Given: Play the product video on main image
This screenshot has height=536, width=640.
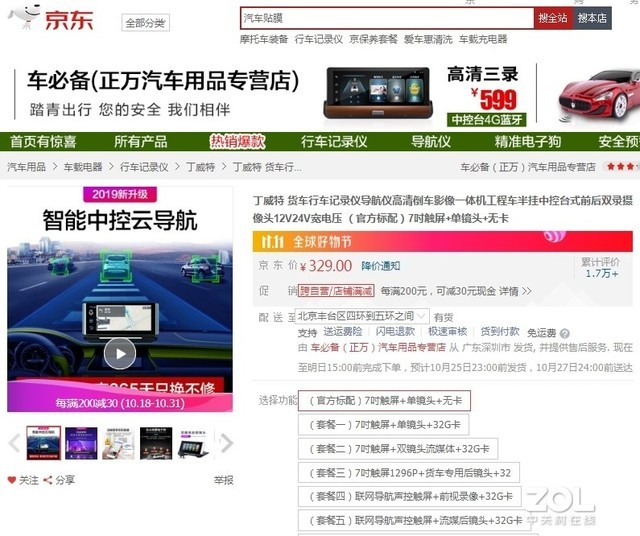Looking at the screenshot, I should click(x=120, y=354).
